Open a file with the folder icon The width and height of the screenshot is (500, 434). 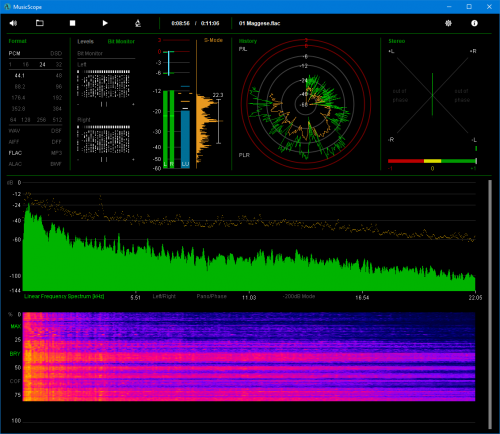click(40, 23)
